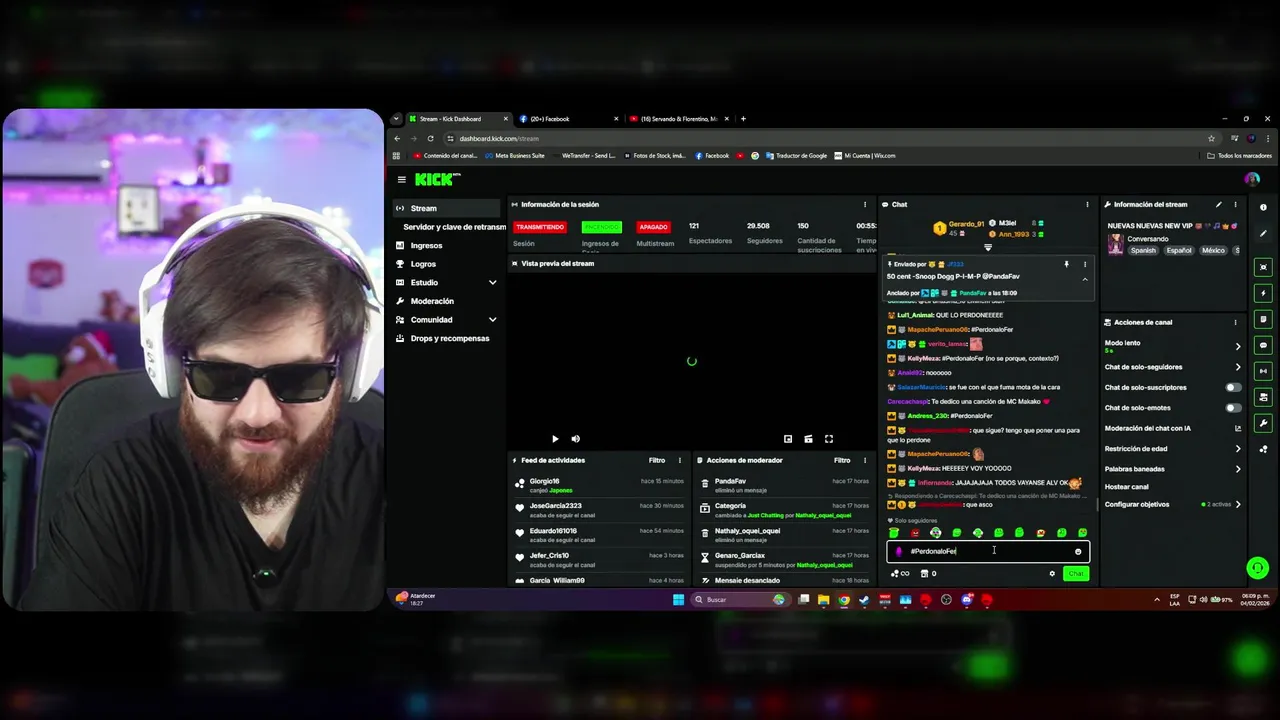Click the chat message input field

986,552
